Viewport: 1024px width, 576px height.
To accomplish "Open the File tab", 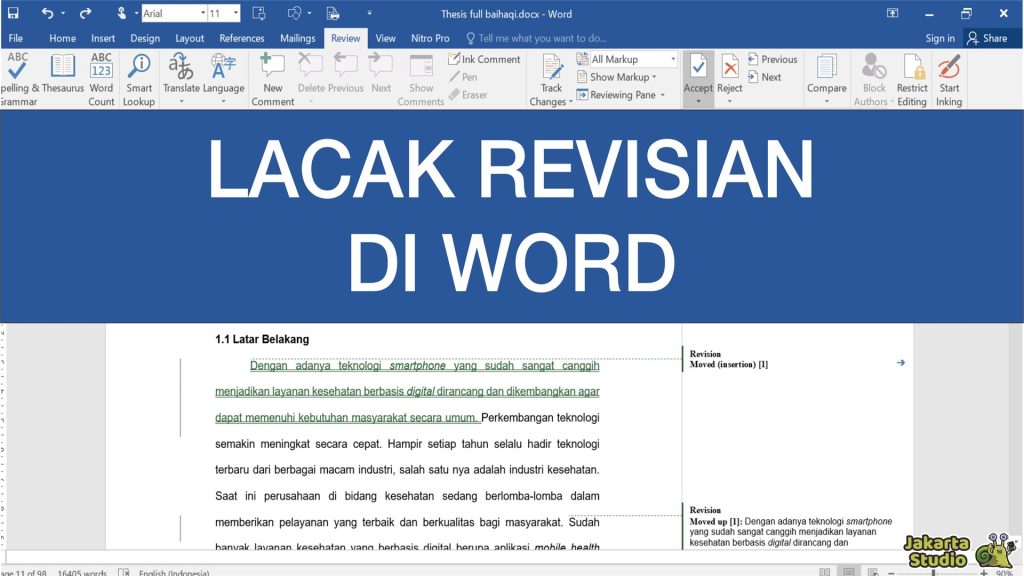I will 16,39.
